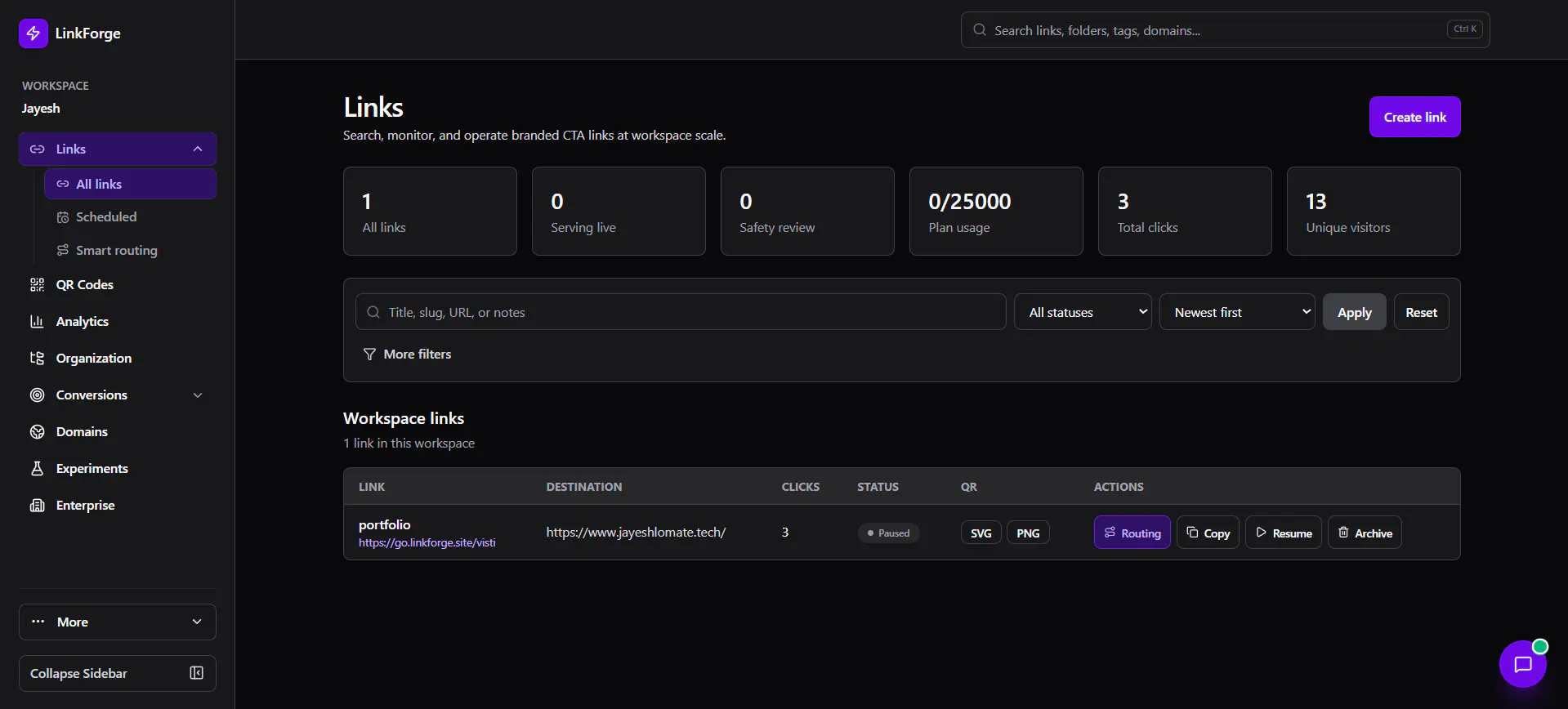Click the Total clicks stat card
The image size is (1568, 709).
(x=1185, y=212)
